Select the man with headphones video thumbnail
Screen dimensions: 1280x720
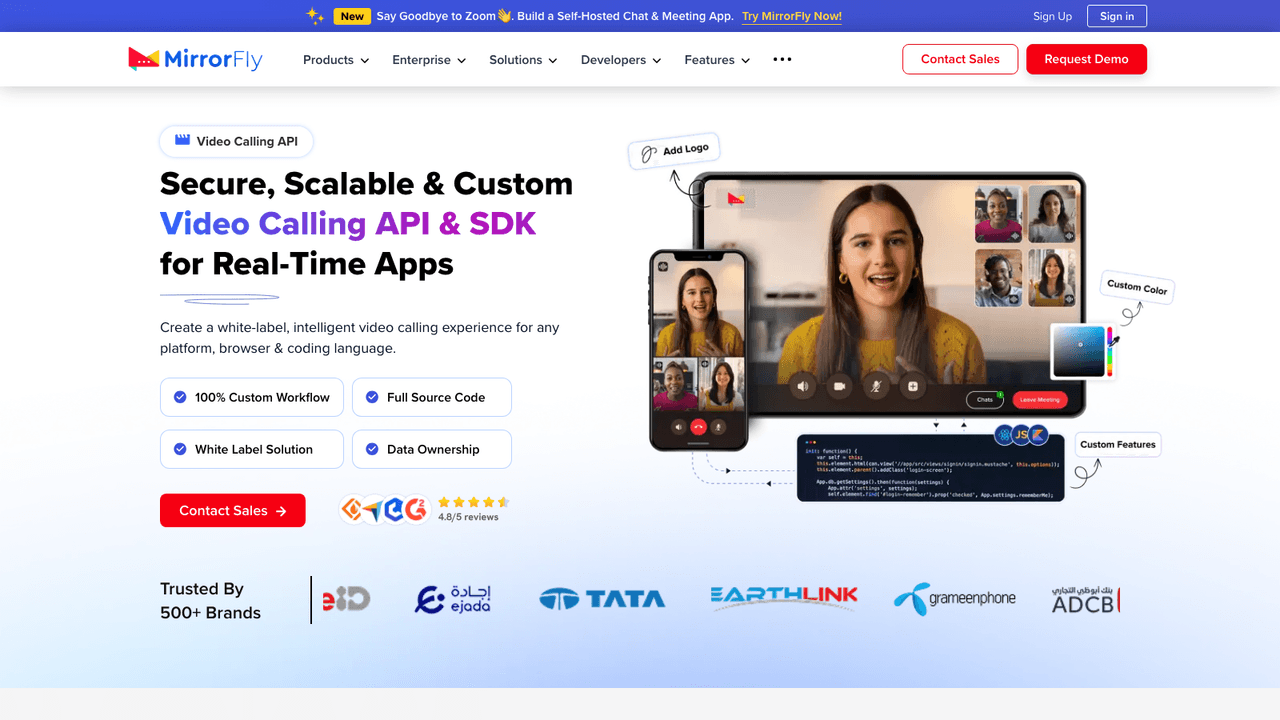click(x=999, y=277)
